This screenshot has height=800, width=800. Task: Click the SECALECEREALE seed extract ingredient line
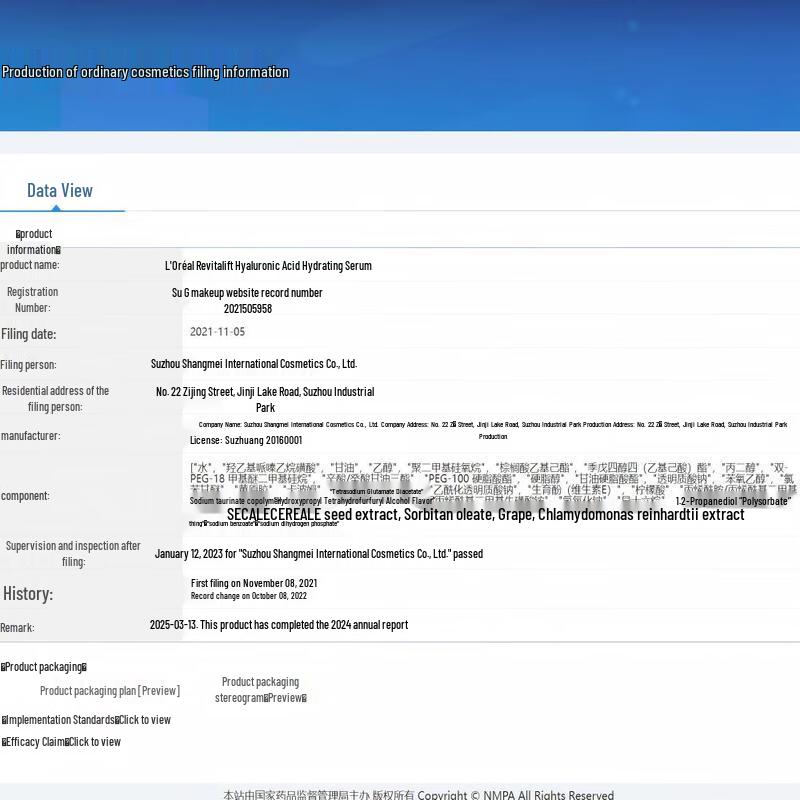click(x=485, y=515)
